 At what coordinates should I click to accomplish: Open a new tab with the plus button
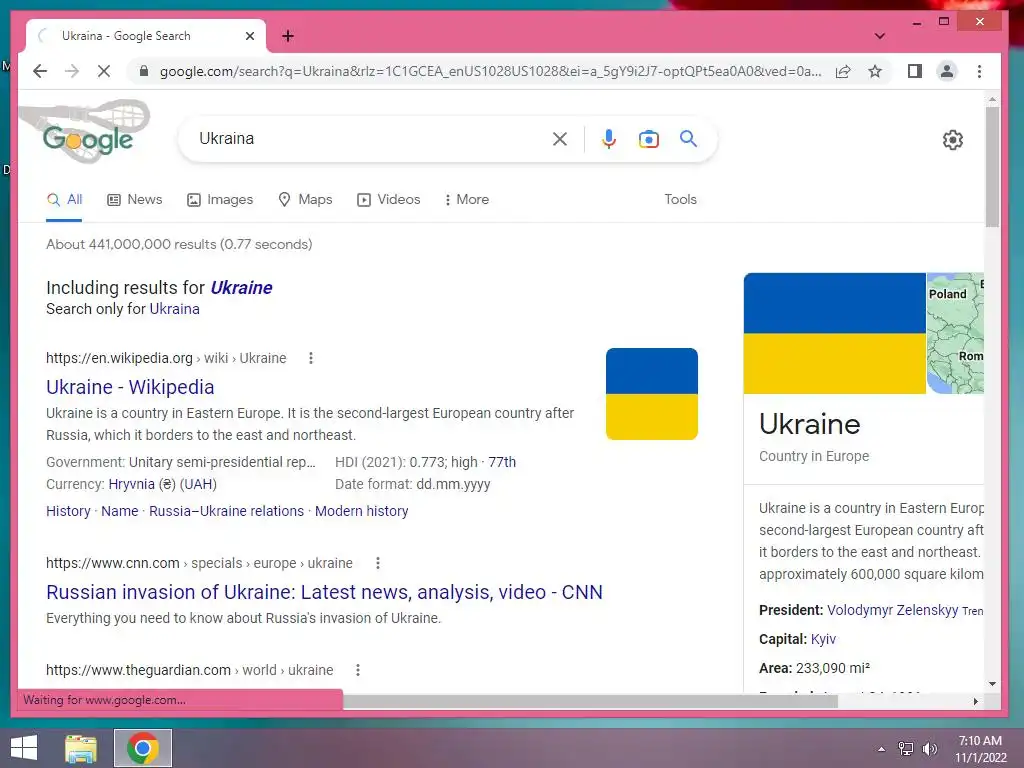point(288,36)
